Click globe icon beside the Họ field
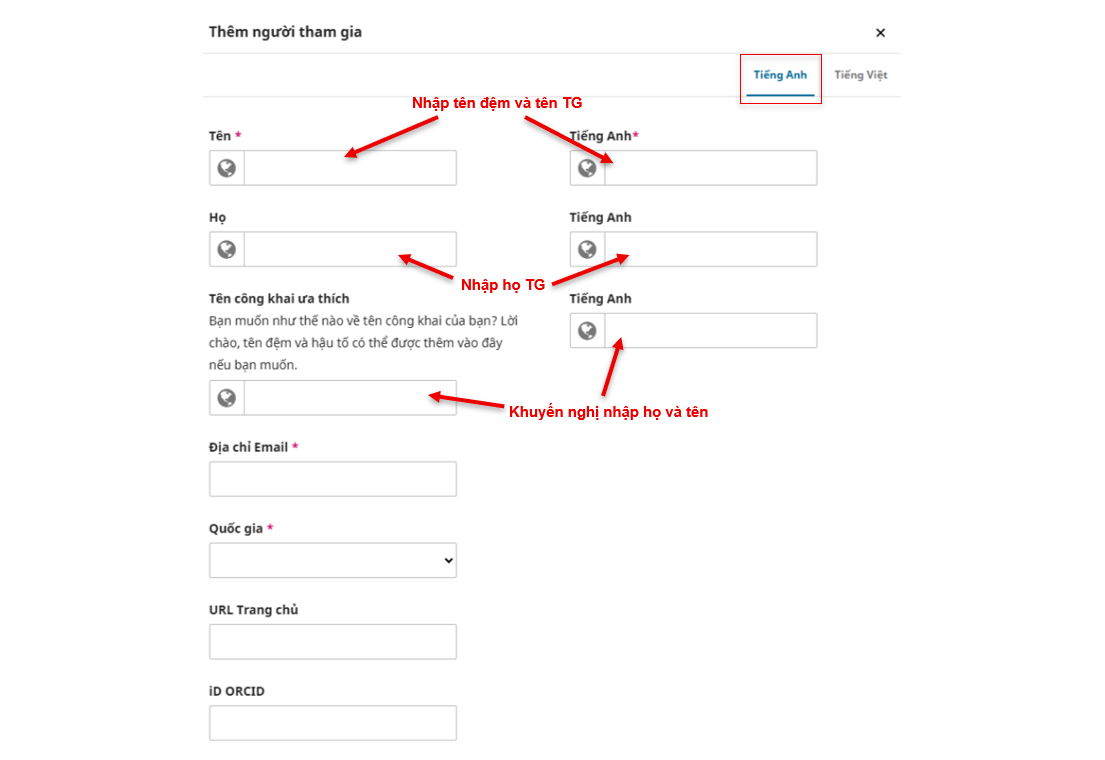 (x=227, y=249)
